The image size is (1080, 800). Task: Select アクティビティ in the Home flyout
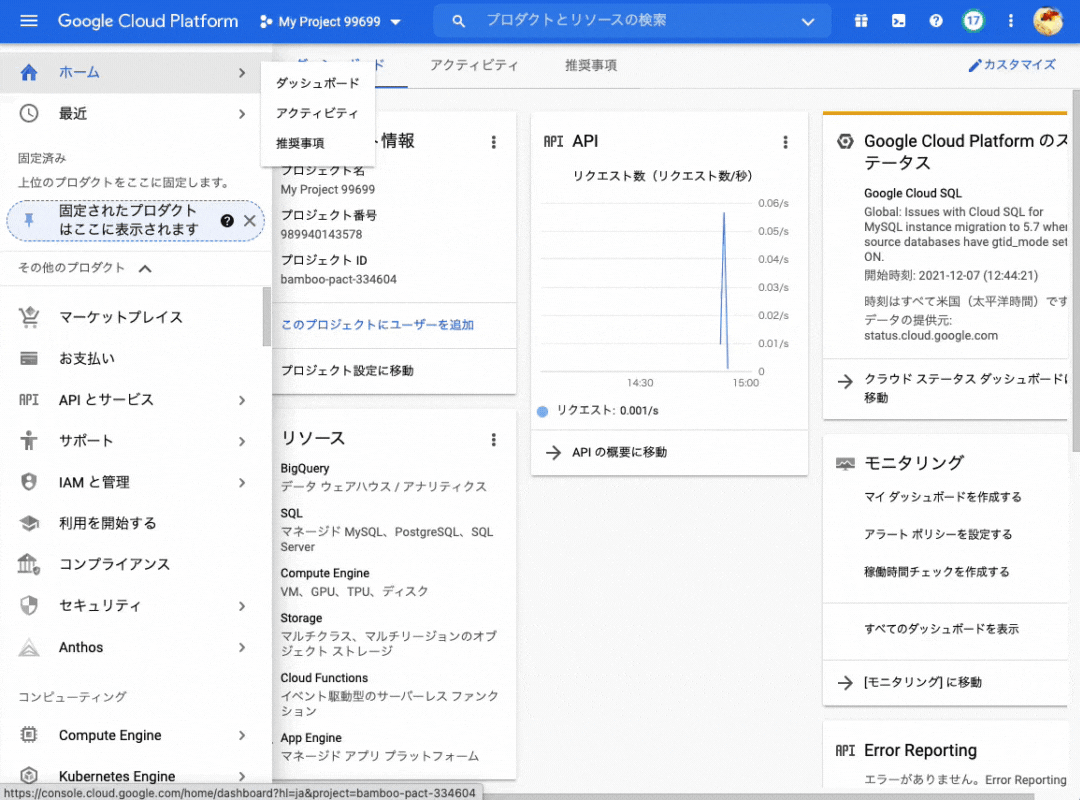click(x=318, y=113)
